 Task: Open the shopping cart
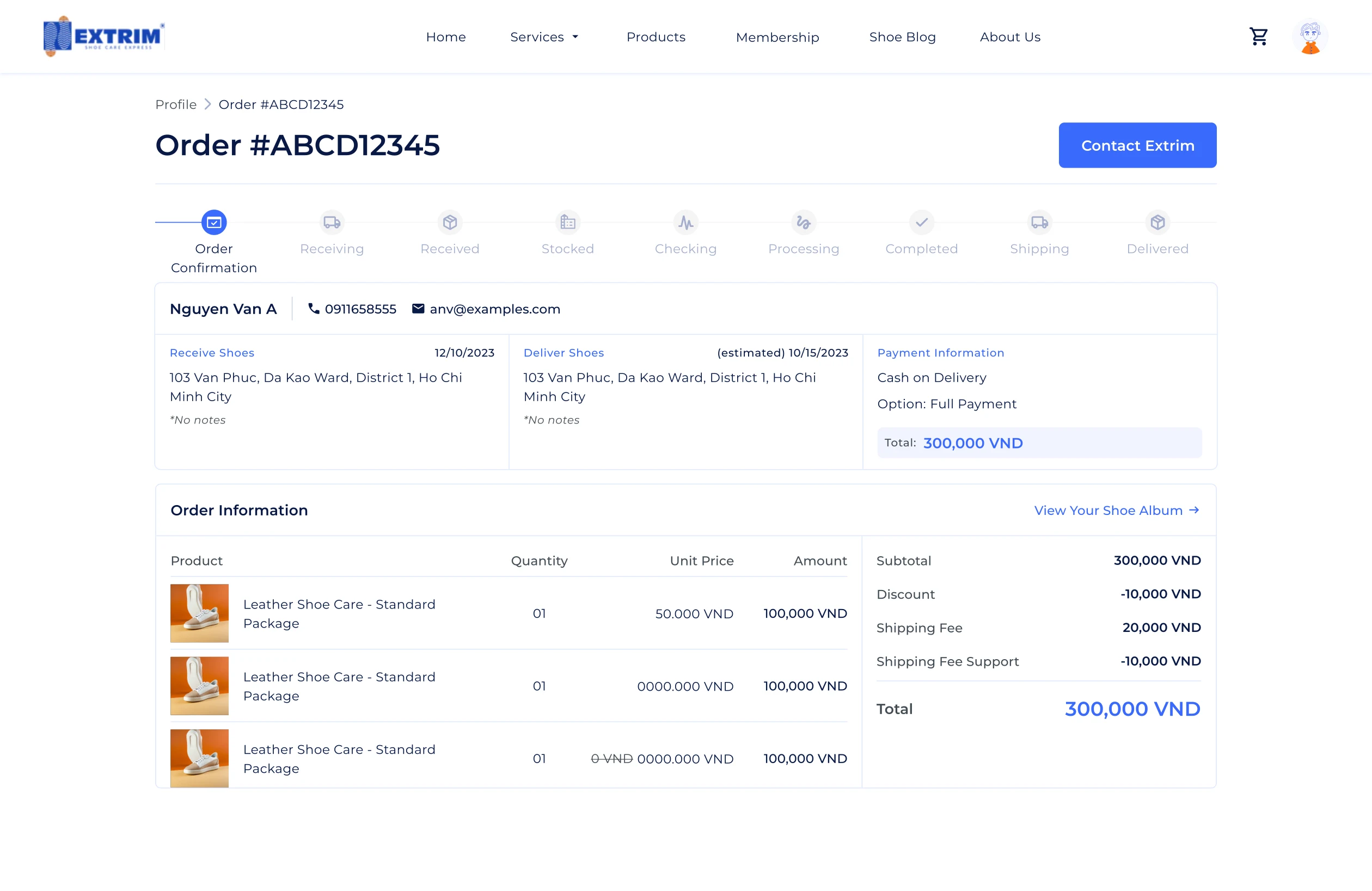point(1258,36)
